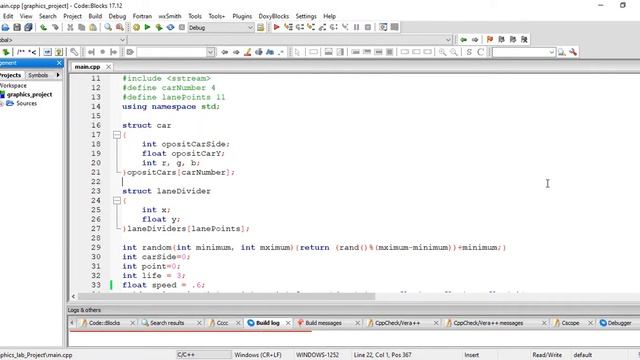Show more Management tabs arrow

[58, 75]
